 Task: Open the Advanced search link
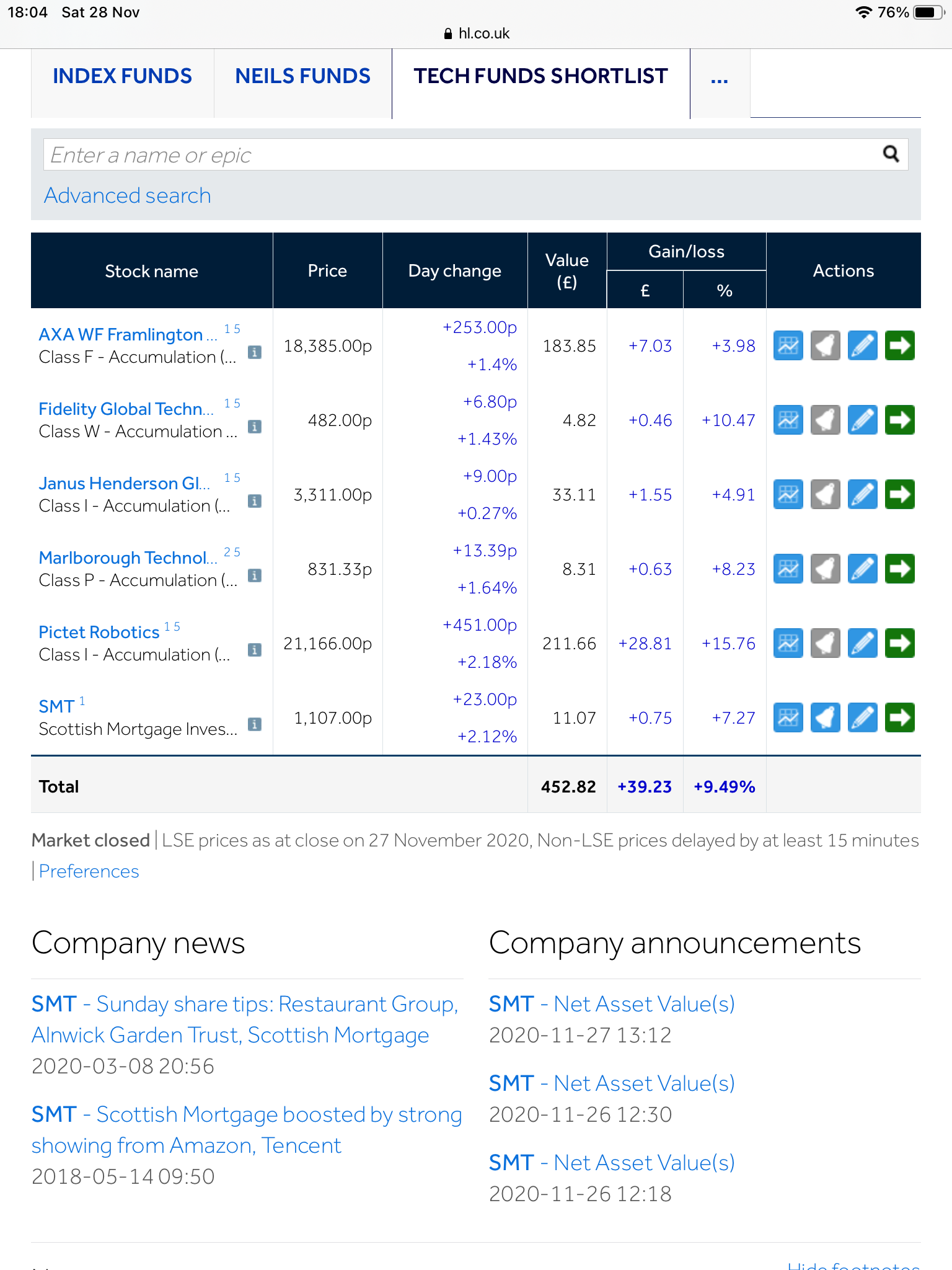127,195
